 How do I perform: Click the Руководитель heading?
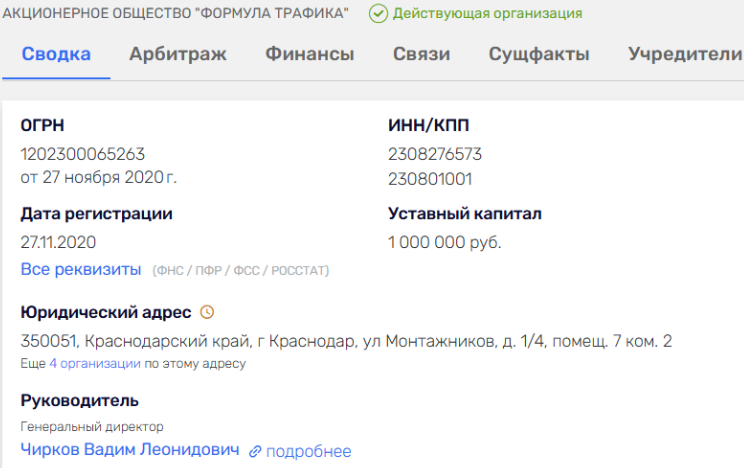point(80,401)
